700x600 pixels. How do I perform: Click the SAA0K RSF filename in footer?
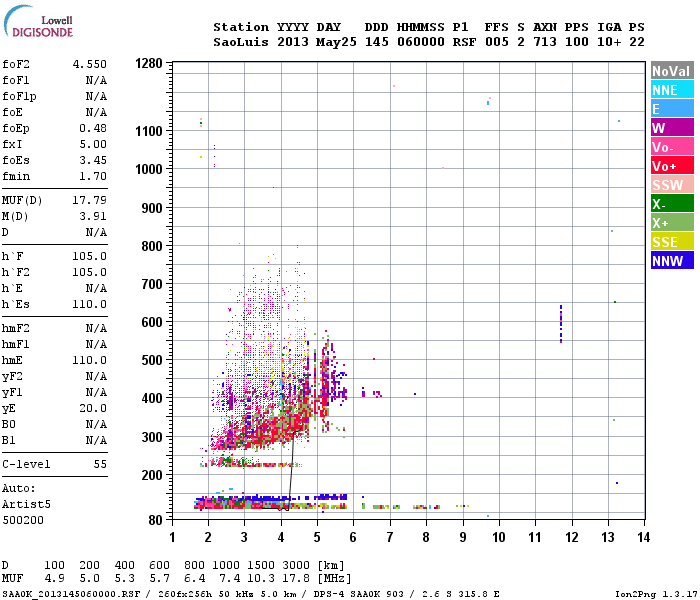point(71,594)
